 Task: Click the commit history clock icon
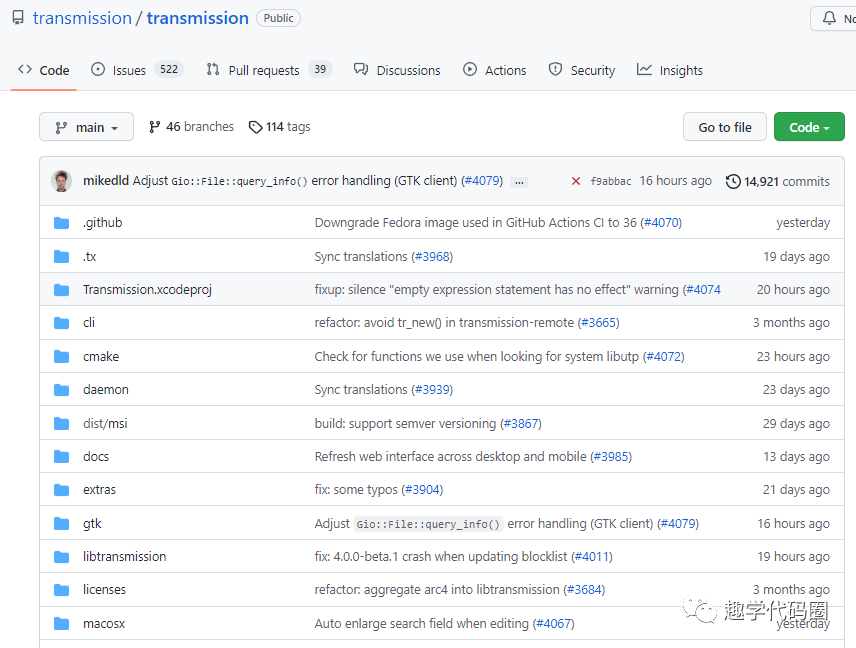pyautogui.click(x=733, y=181)
